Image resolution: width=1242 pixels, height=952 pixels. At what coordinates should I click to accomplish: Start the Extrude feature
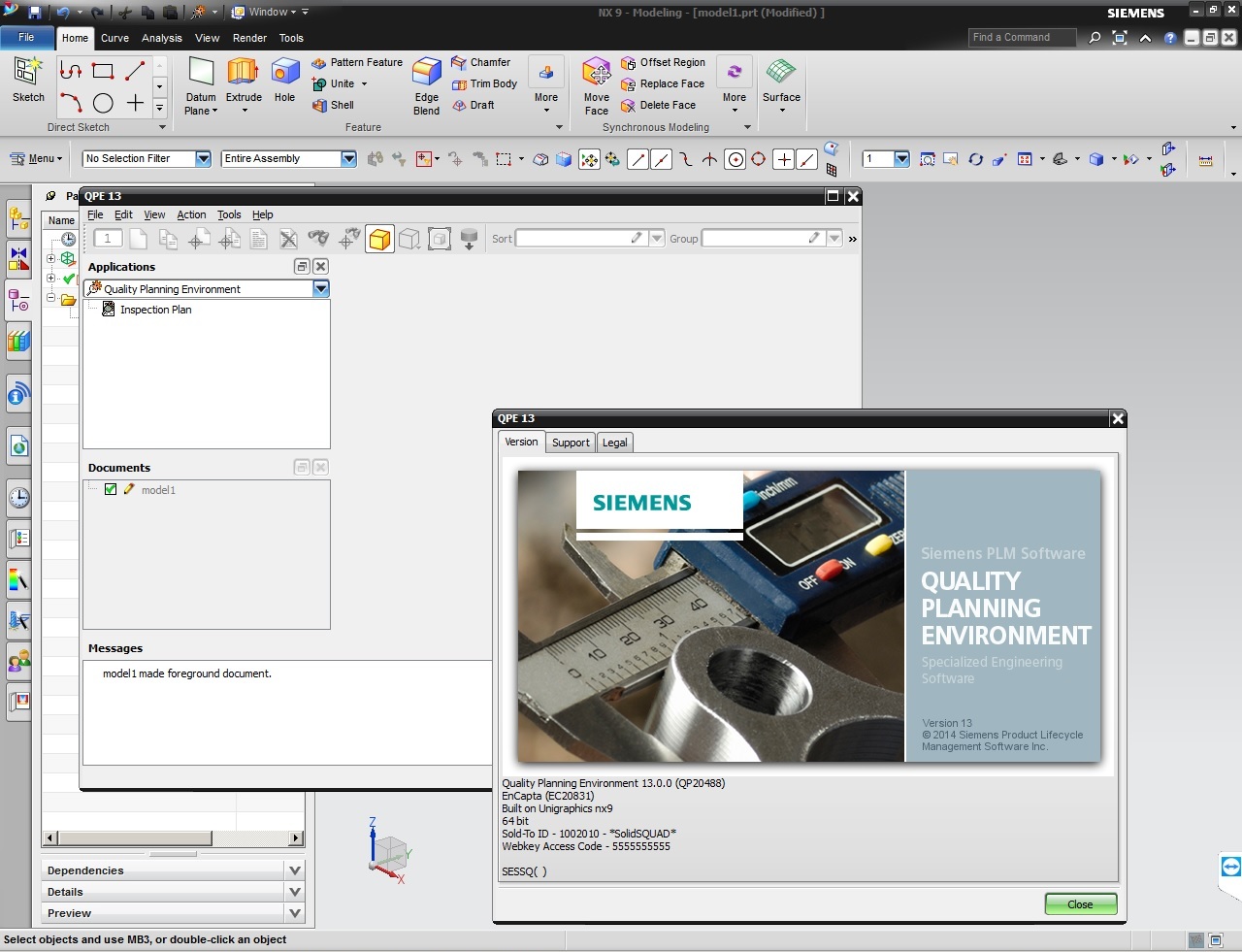click(x=244, y=85)
